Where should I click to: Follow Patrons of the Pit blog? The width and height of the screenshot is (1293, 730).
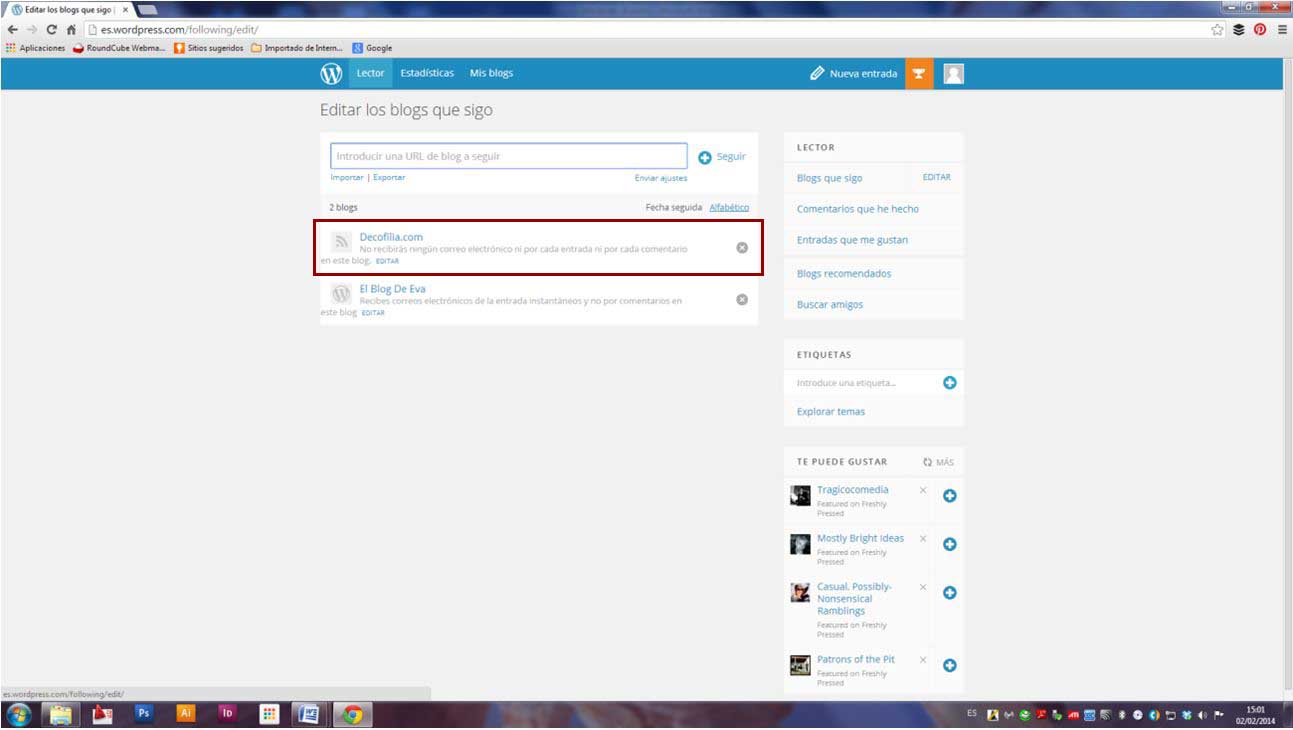(950, 666)
